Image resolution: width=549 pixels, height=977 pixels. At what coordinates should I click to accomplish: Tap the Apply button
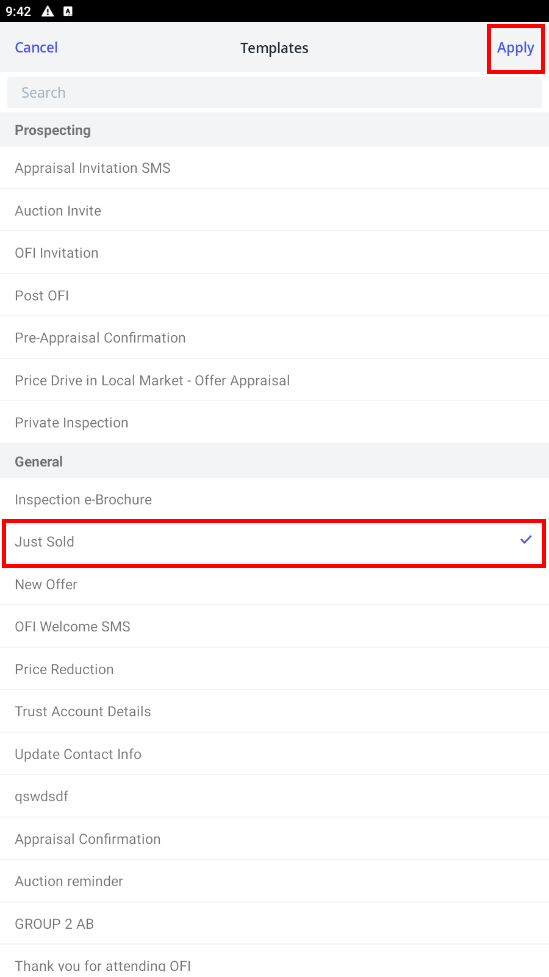pos(515,48)
